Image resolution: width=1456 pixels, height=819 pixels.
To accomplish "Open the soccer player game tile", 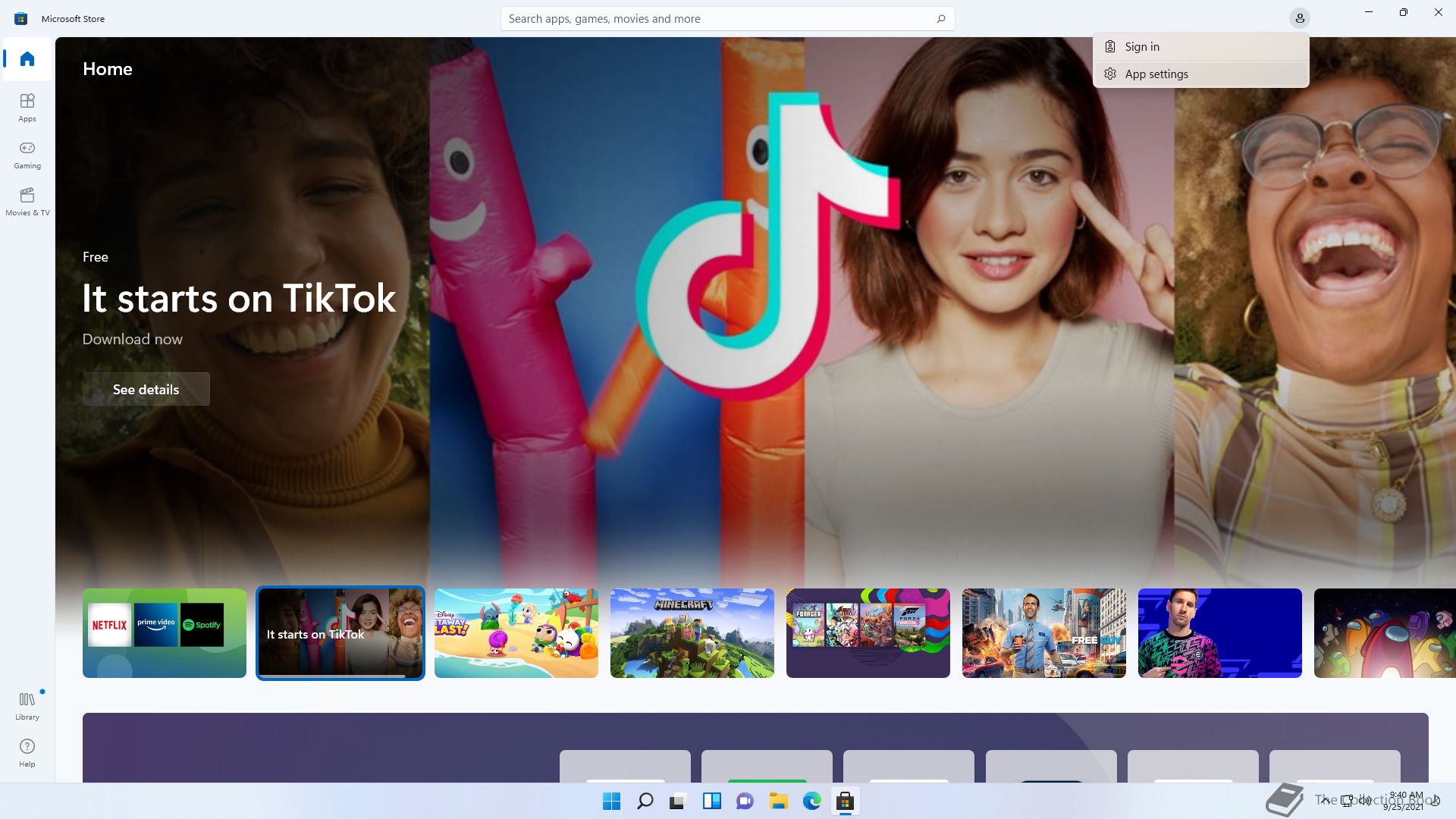I will coord(1220,633).
